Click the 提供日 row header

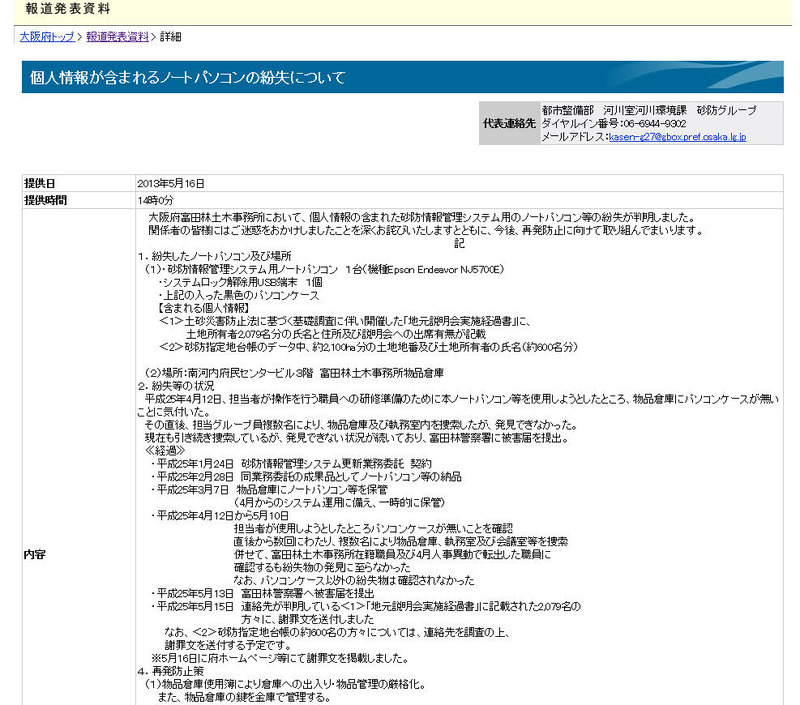pyautogui.click(x=40, y=184)
